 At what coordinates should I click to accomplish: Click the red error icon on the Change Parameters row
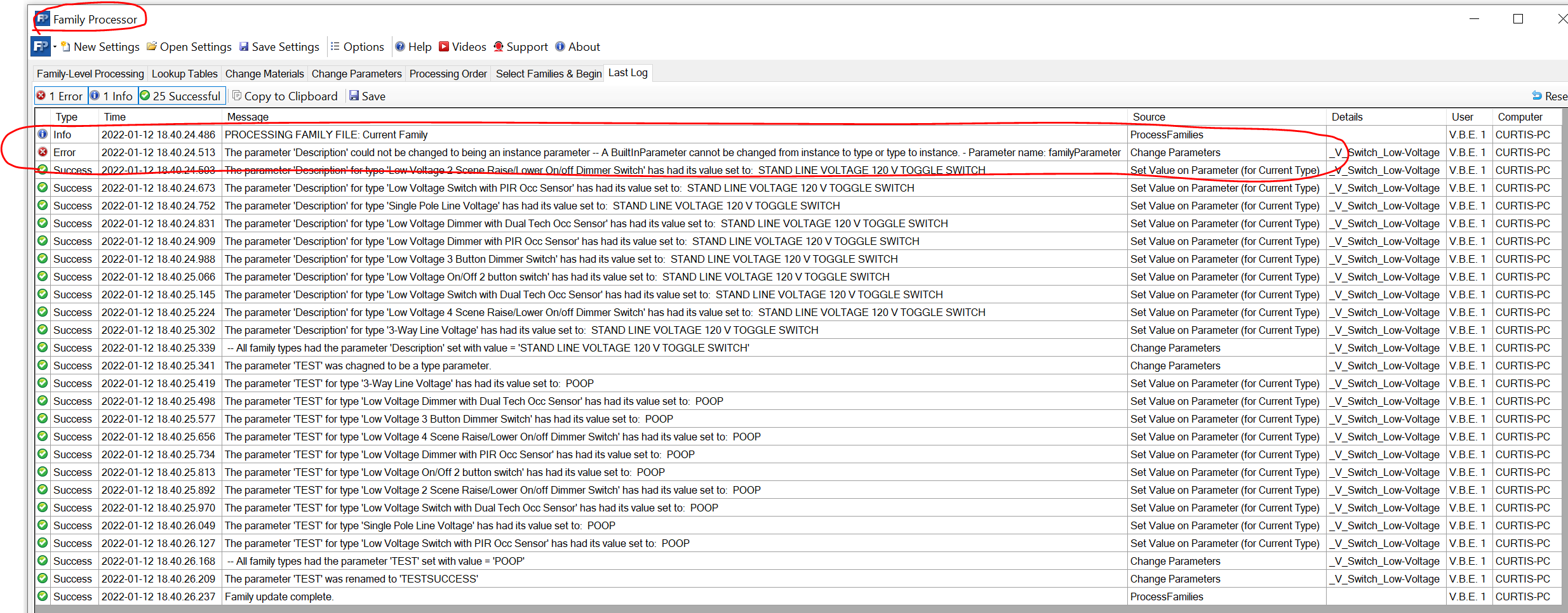pyautogui.click(x=42, y=152)
